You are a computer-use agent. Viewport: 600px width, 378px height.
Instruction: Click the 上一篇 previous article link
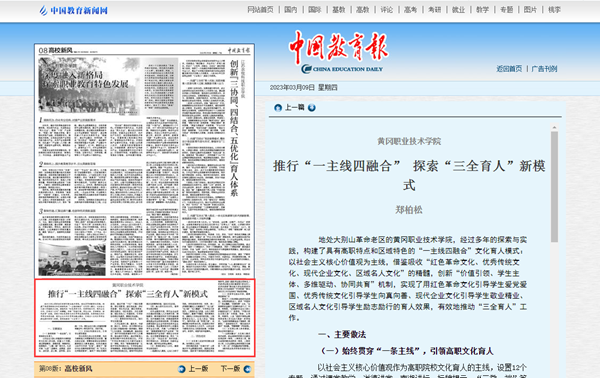tap(295, 108)
